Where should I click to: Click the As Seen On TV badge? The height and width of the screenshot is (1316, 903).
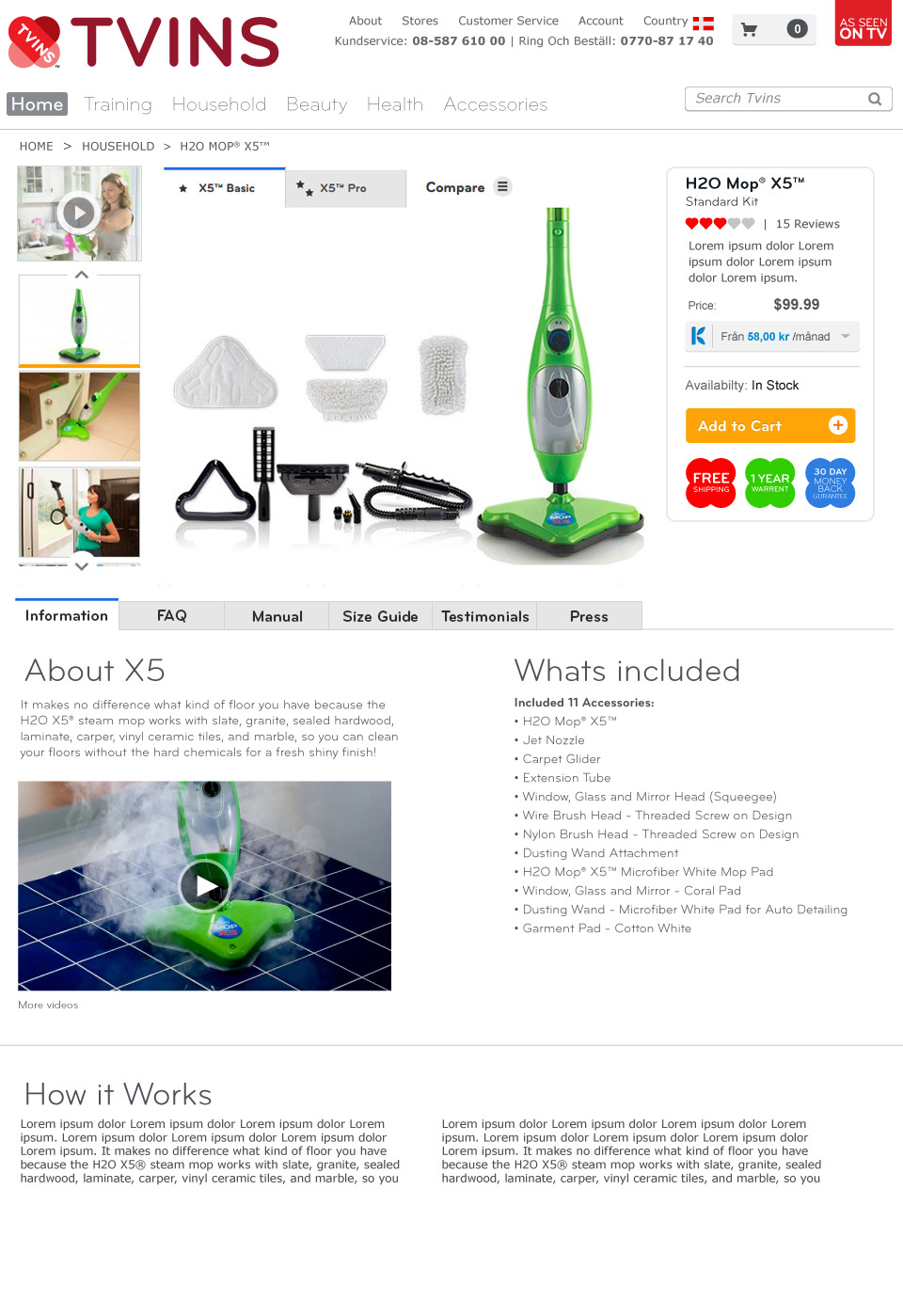pos(863,24)
